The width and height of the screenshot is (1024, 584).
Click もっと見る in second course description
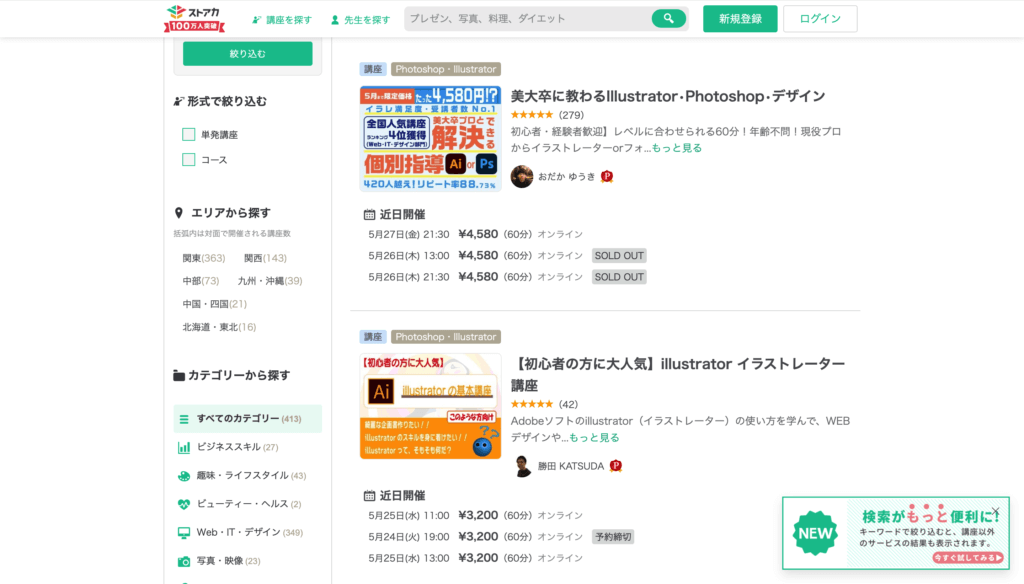(x=594, y=438)
